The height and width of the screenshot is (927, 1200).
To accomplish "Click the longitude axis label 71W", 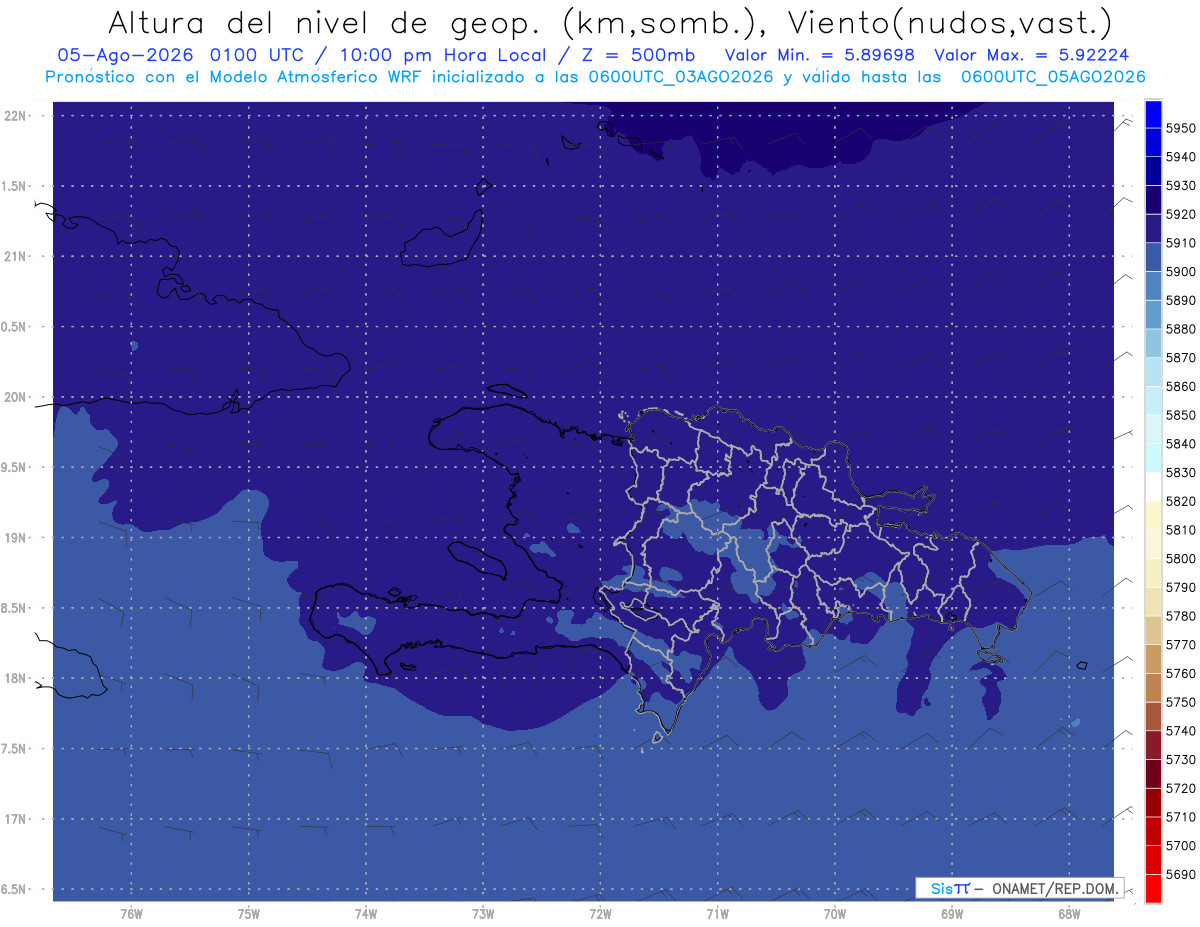I will 717,914.
